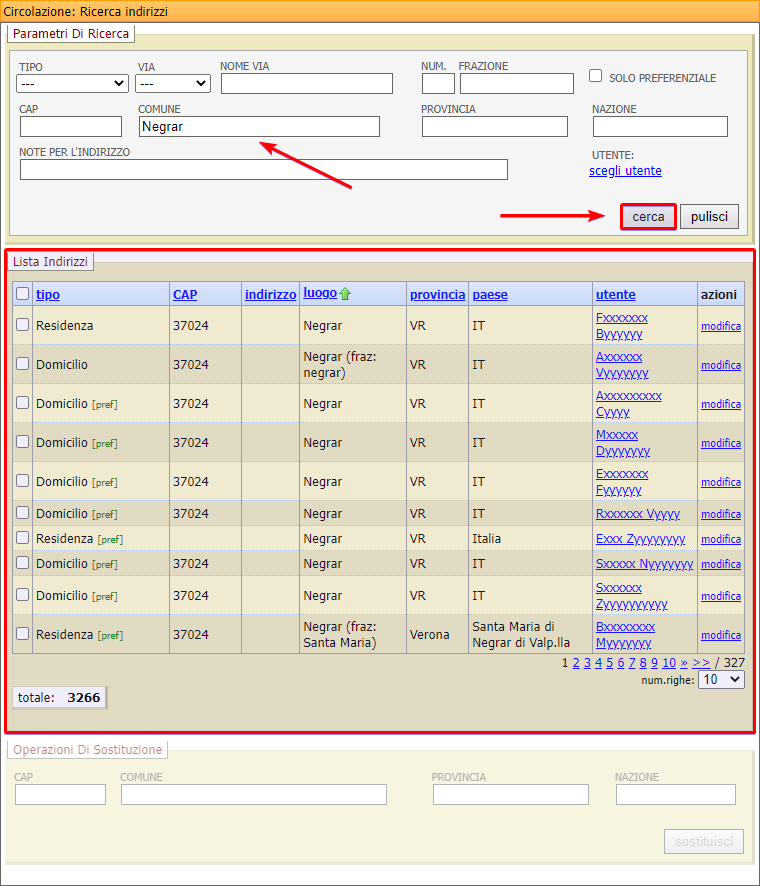The height and width of the screenshot is (886, 760).
Task: Sort the list by utente column
Action: tap(615, 294)
